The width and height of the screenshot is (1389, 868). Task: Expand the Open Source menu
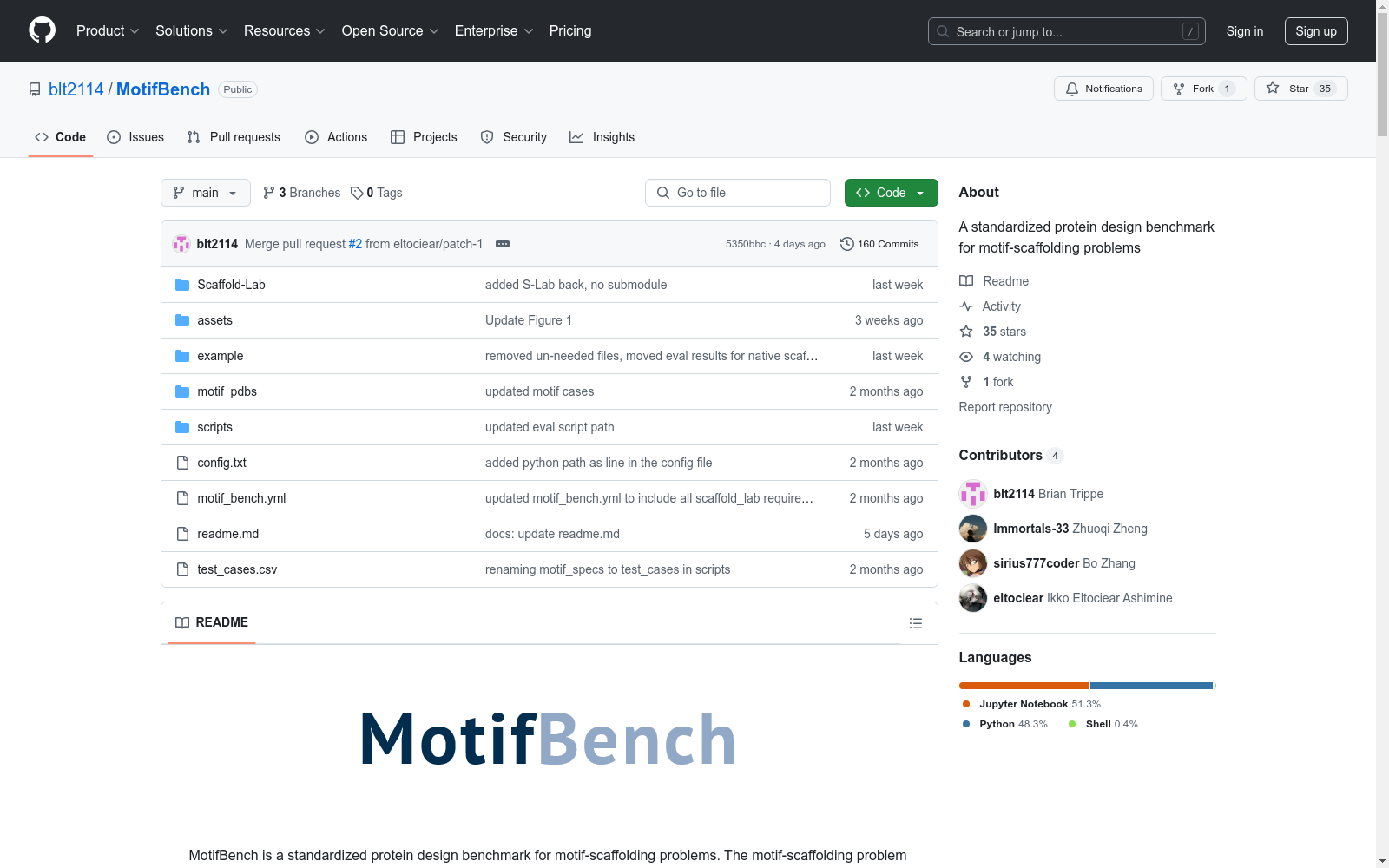[x=391, y=30]
